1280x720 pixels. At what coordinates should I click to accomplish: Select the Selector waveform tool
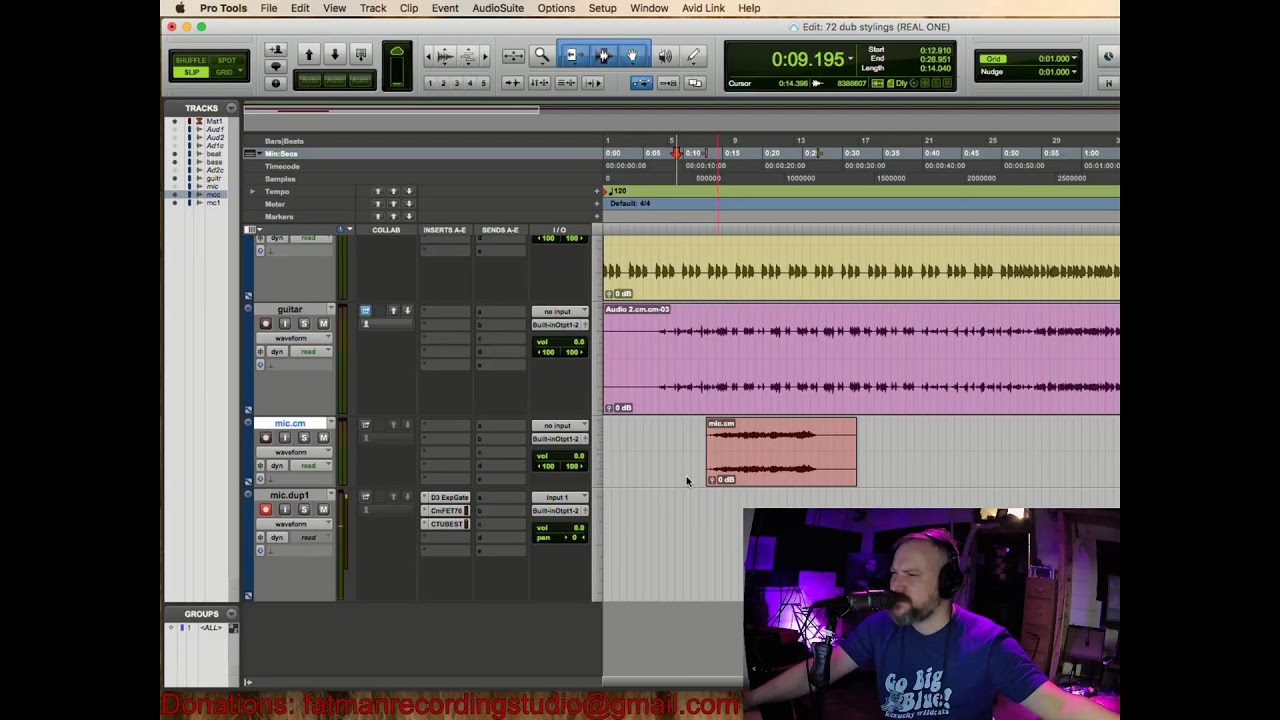(x=604, y=56)
